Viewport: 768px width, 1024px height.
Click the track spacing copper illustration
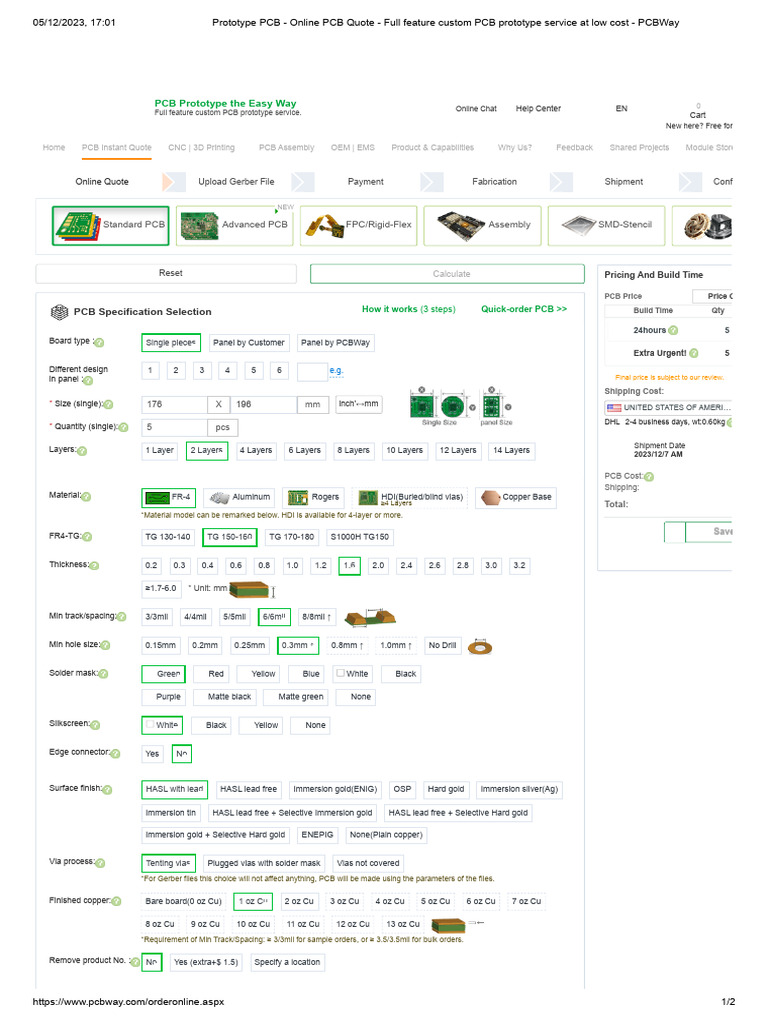coord(370,616)
